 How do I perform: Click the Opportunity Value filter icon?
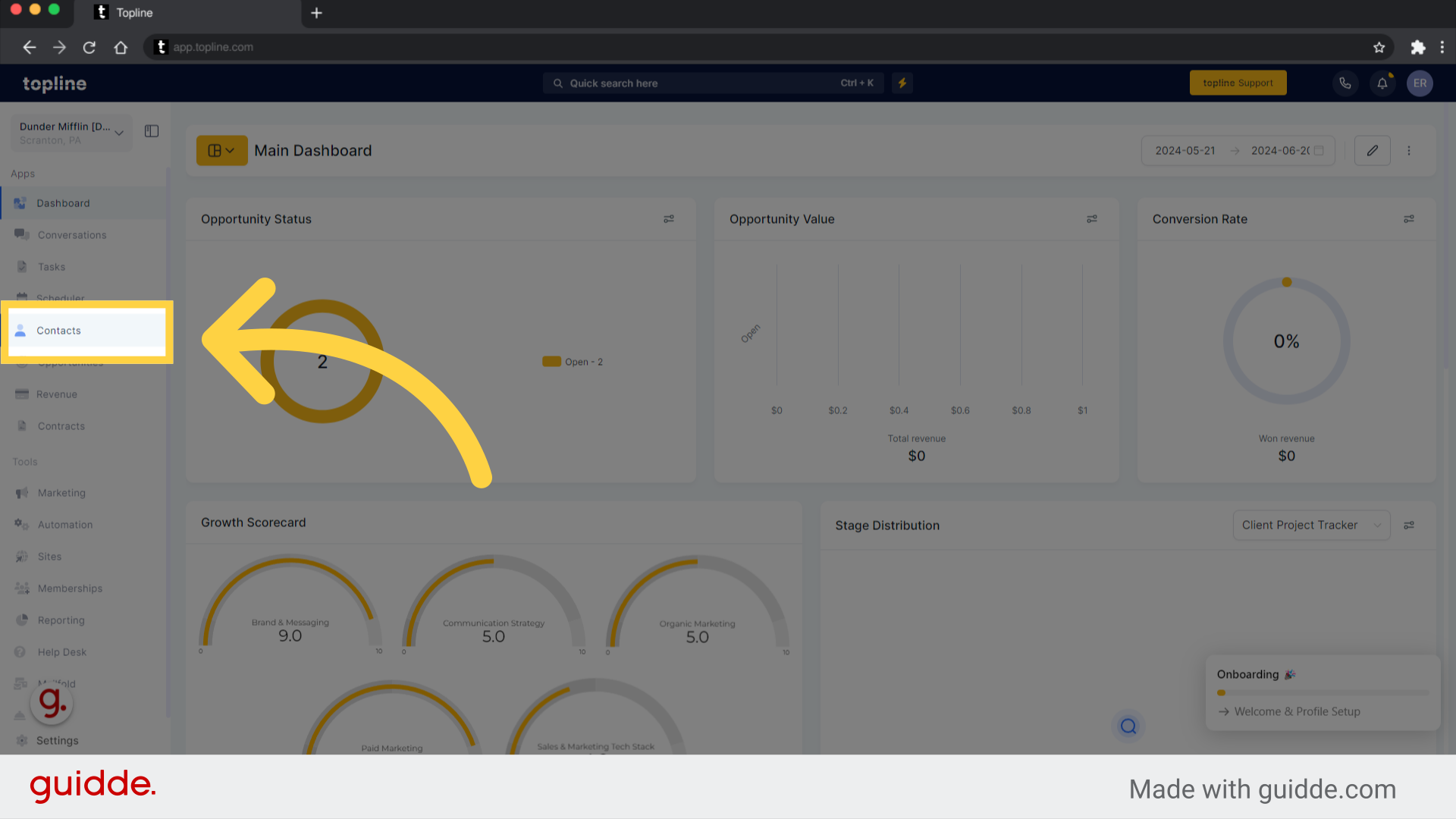point(1091,219)
